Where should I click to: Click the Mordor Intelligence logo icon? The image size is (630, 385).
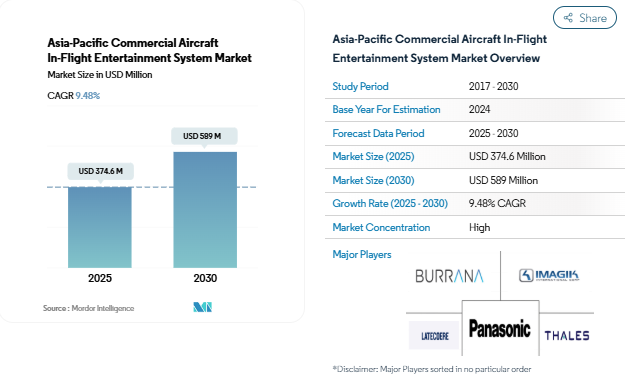point(202,307)
